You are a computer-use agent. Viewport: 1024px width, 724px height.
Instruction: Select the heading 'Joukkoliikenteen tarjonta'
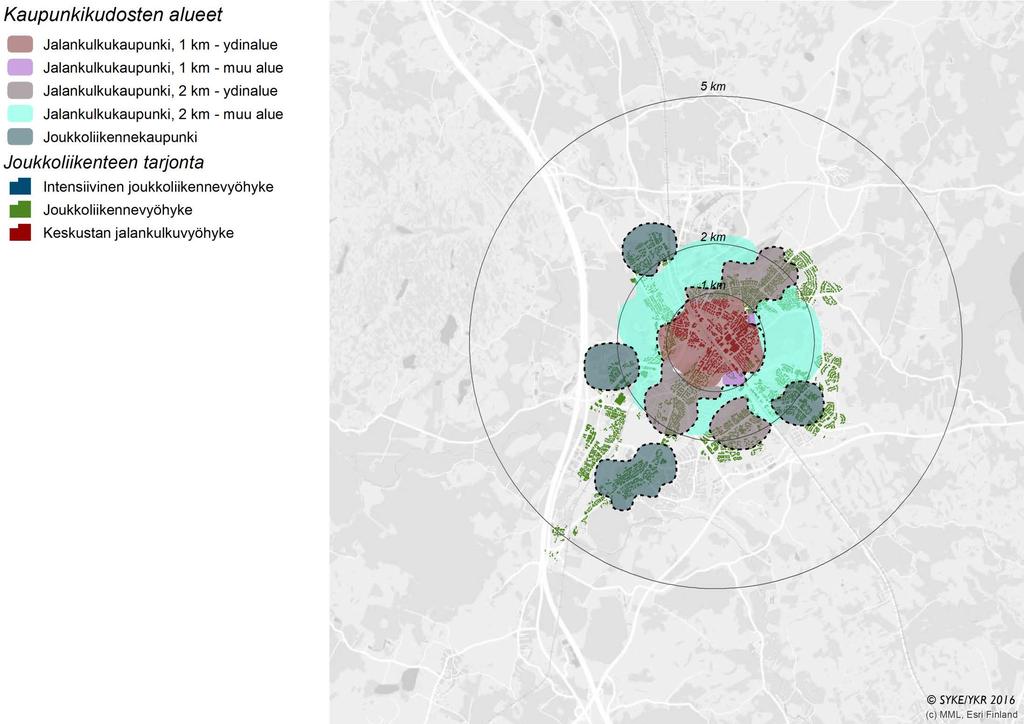coord(104,162)
